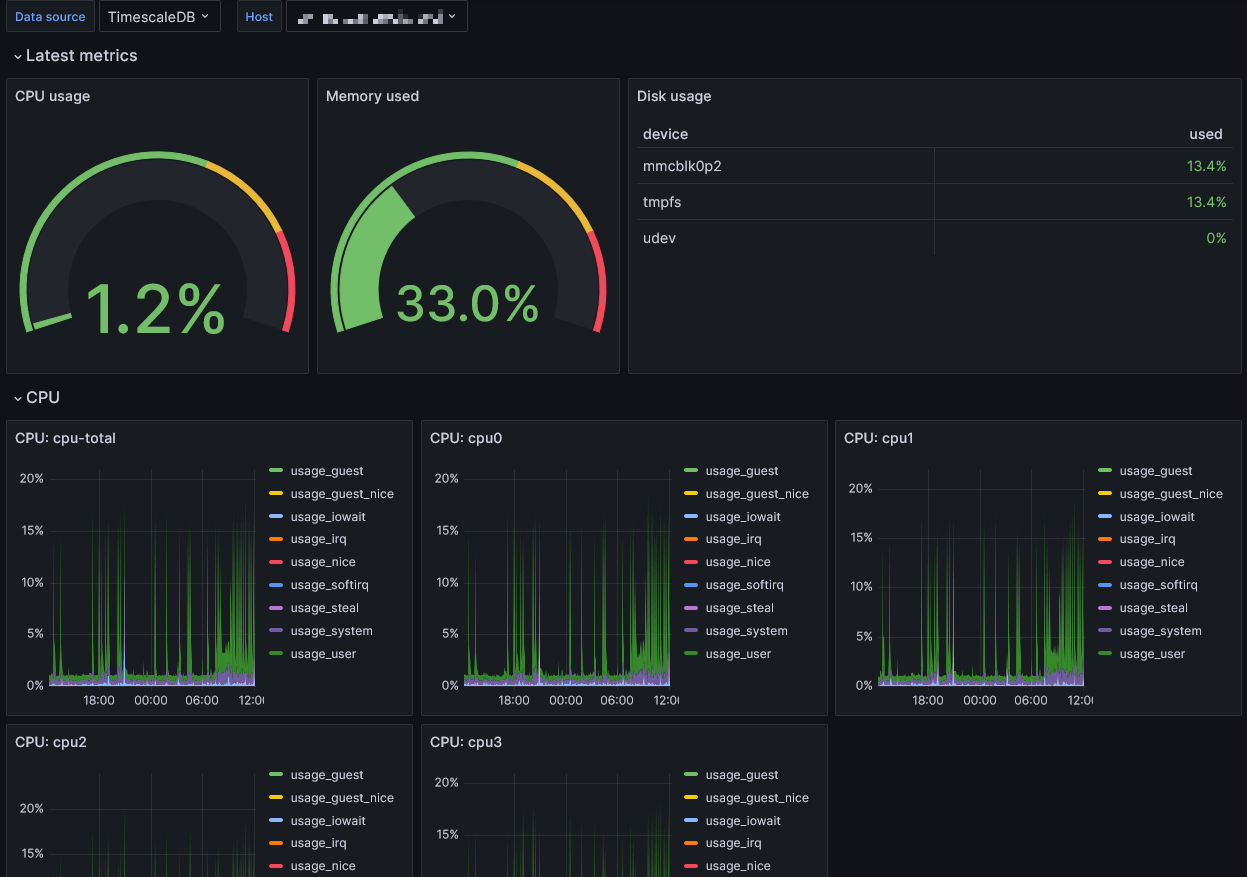The height and width of the screenshot is (877, 1247).
Task: Select usage_user in cpu1 legend
Action: pyautogui.click(x=1152, y=654)
